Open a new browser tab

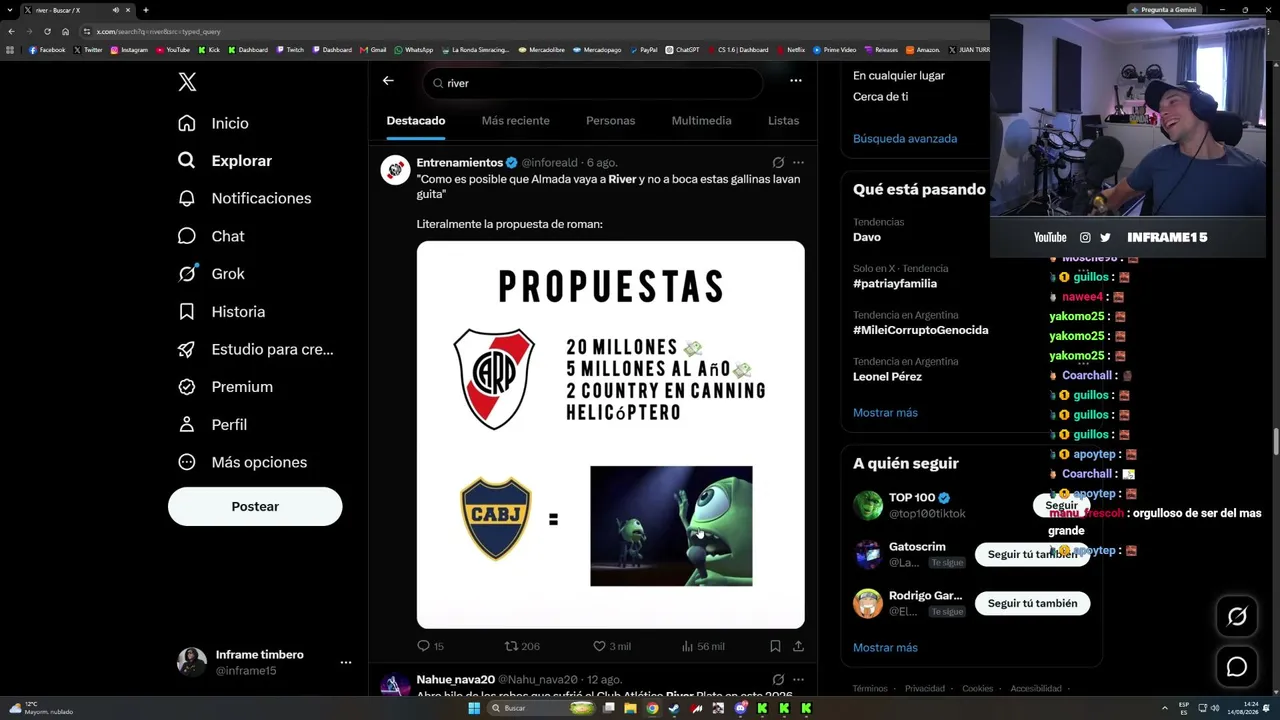tap(146, 10)
